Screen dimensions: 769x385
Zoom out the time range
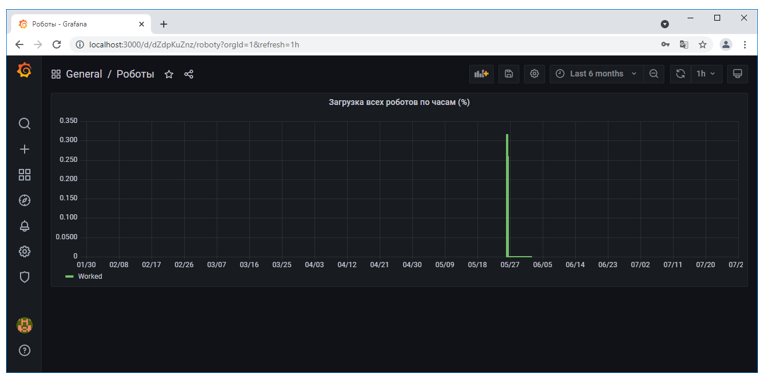pyautogui.click(x=654, y=74)
